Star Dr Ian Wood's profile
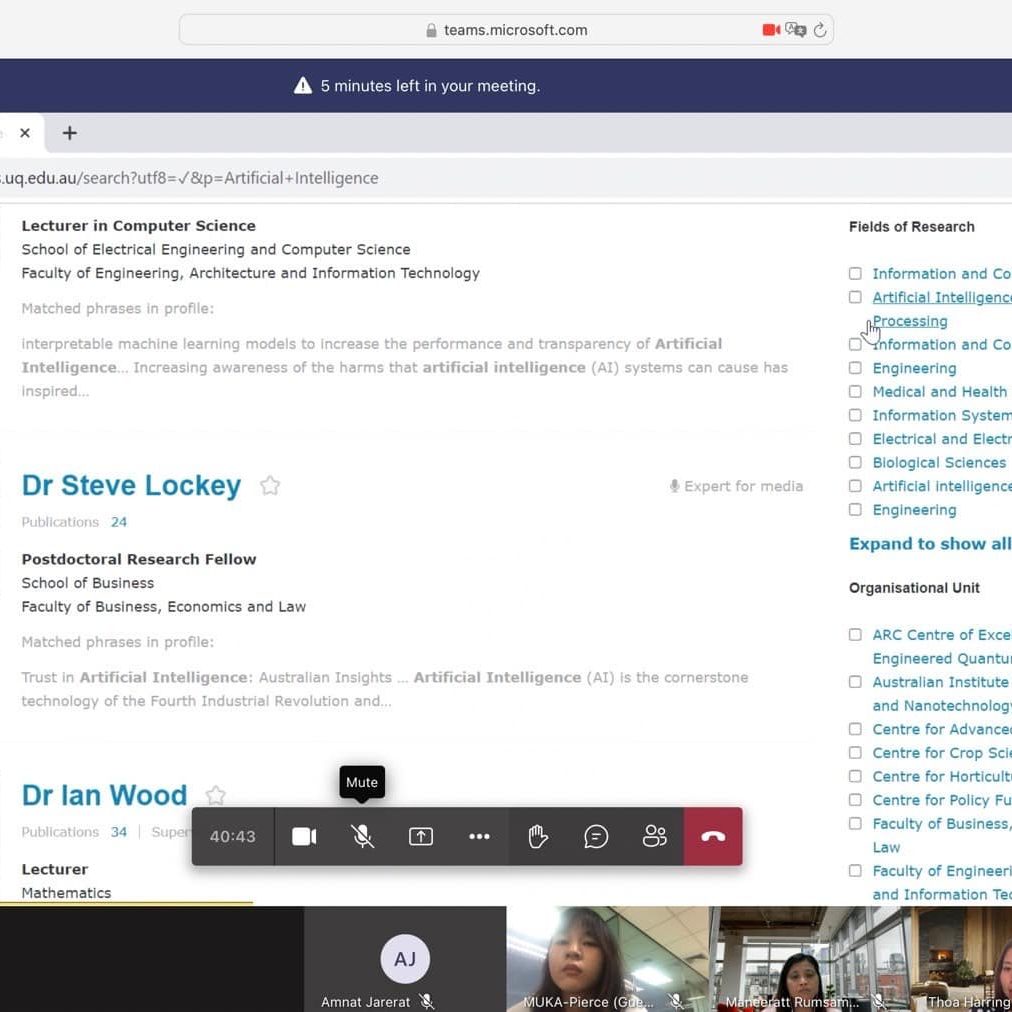This screenshot has height=1012, width=1012. pyautogui.click(x=215, y=796)
